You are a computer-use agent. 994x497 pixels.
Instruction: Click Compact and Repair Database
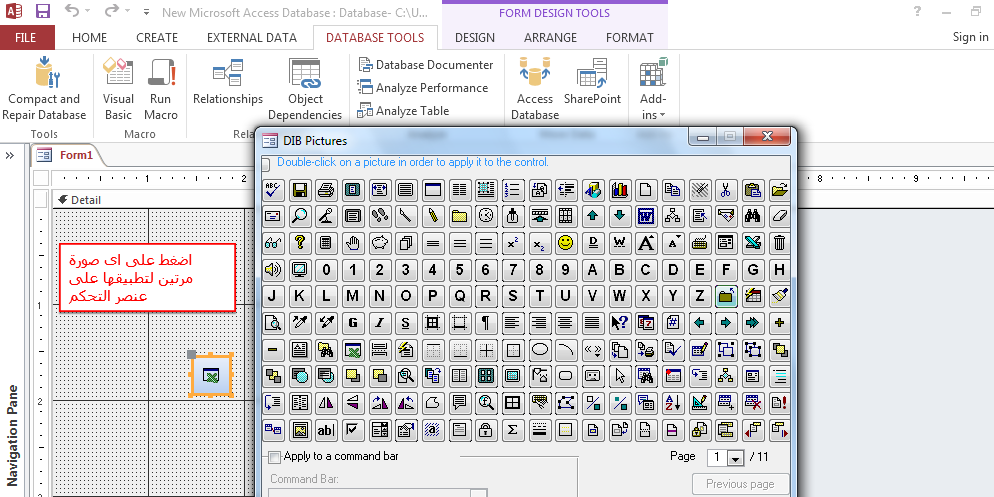click(44, 88)
